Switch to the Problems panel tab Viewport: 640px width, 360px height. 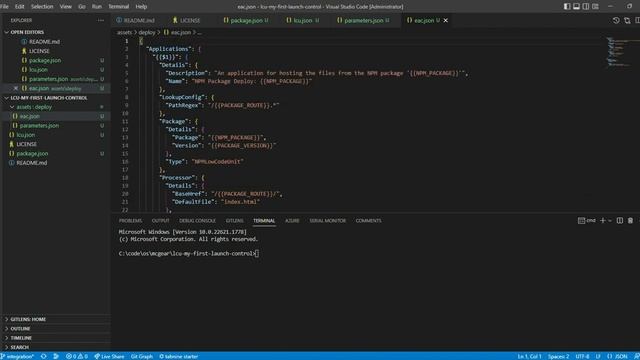[x=130, y=220]
